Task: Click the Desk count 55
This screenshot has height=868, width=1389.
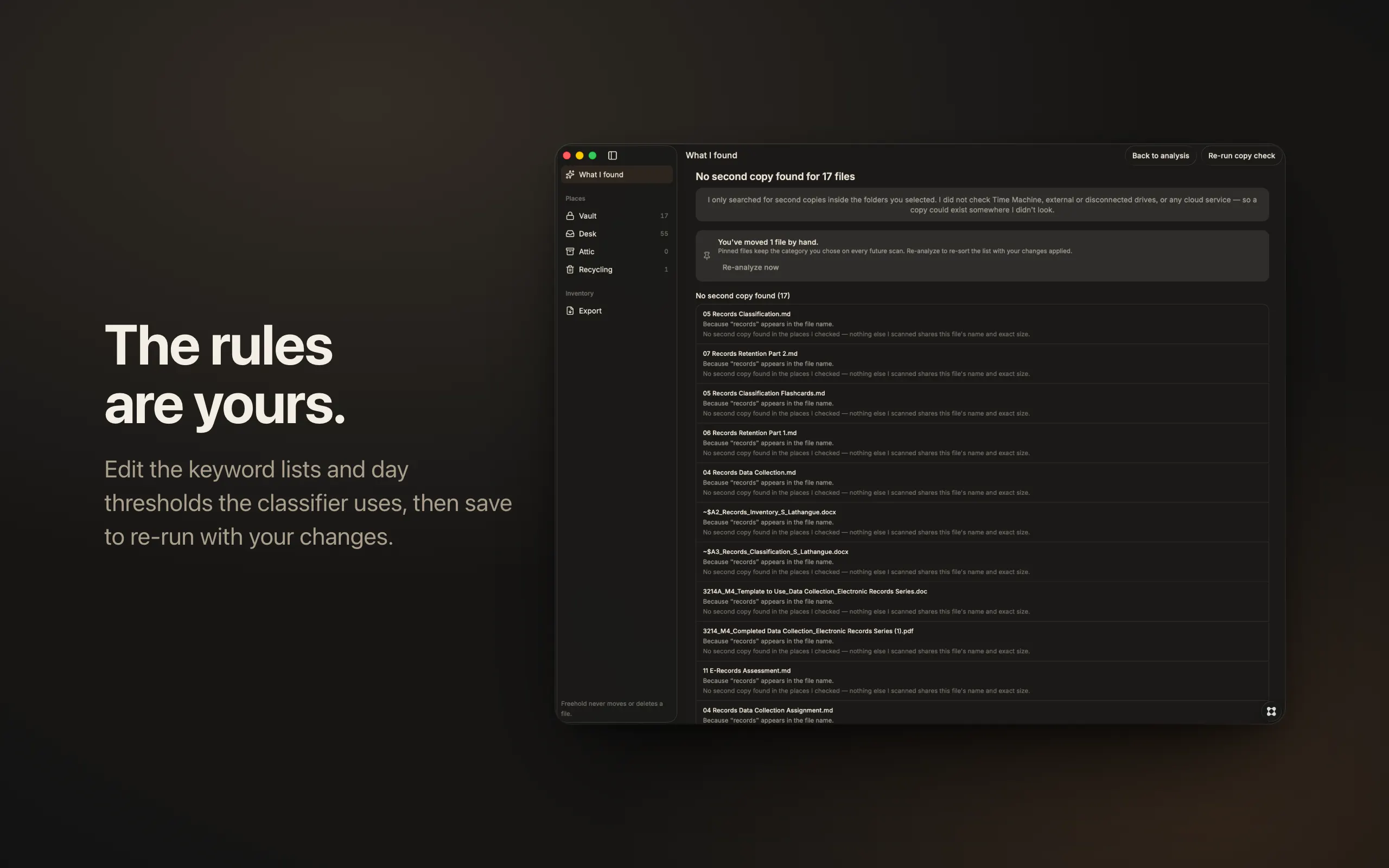Action: [x=664, y=234]
